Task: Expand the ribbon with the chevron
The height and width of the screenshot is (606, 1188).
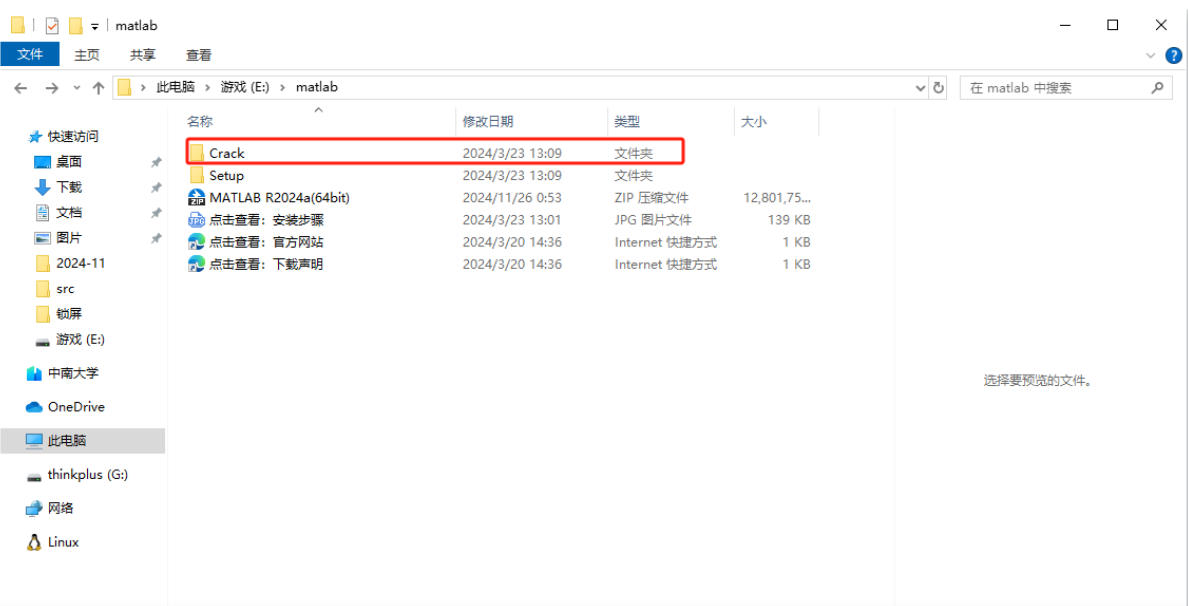Action: click(1152, 56)
